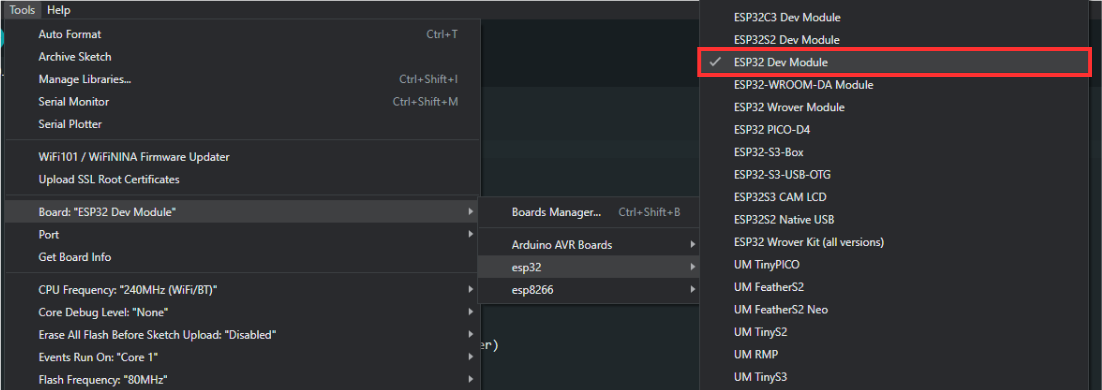This screenshot has height=390, width=1102.
Task: Open the Tools menu
Action: click(x=22, y=10)
